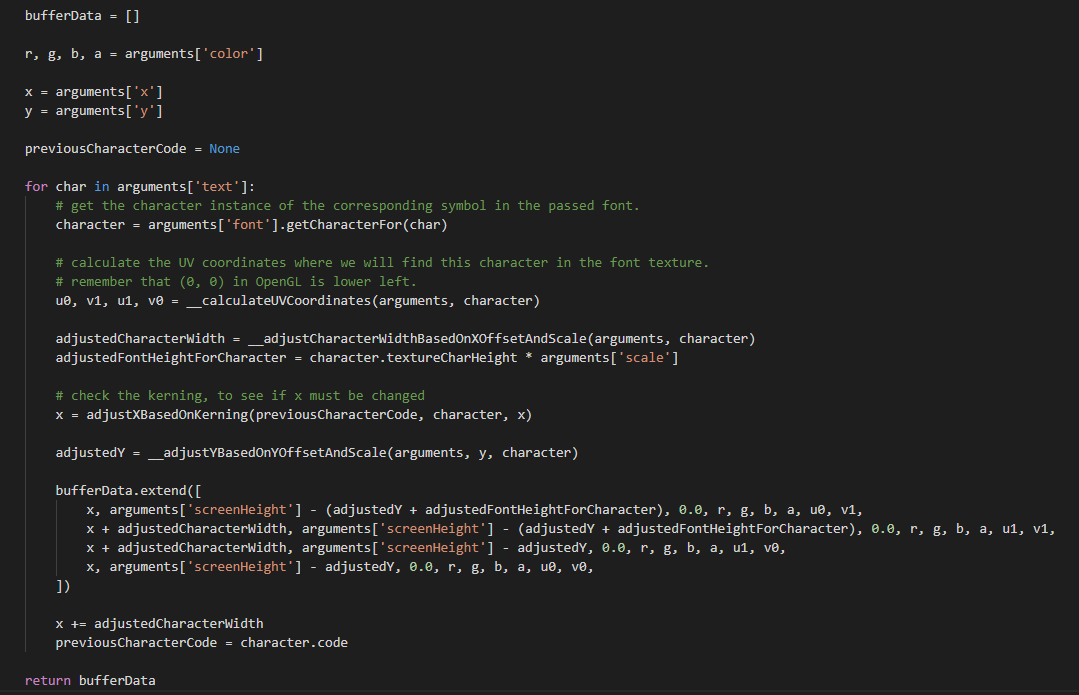
Task: Click the __adjustCharacterWidthBasedOnXOffsetAndScale call
Action: point(502,339)
